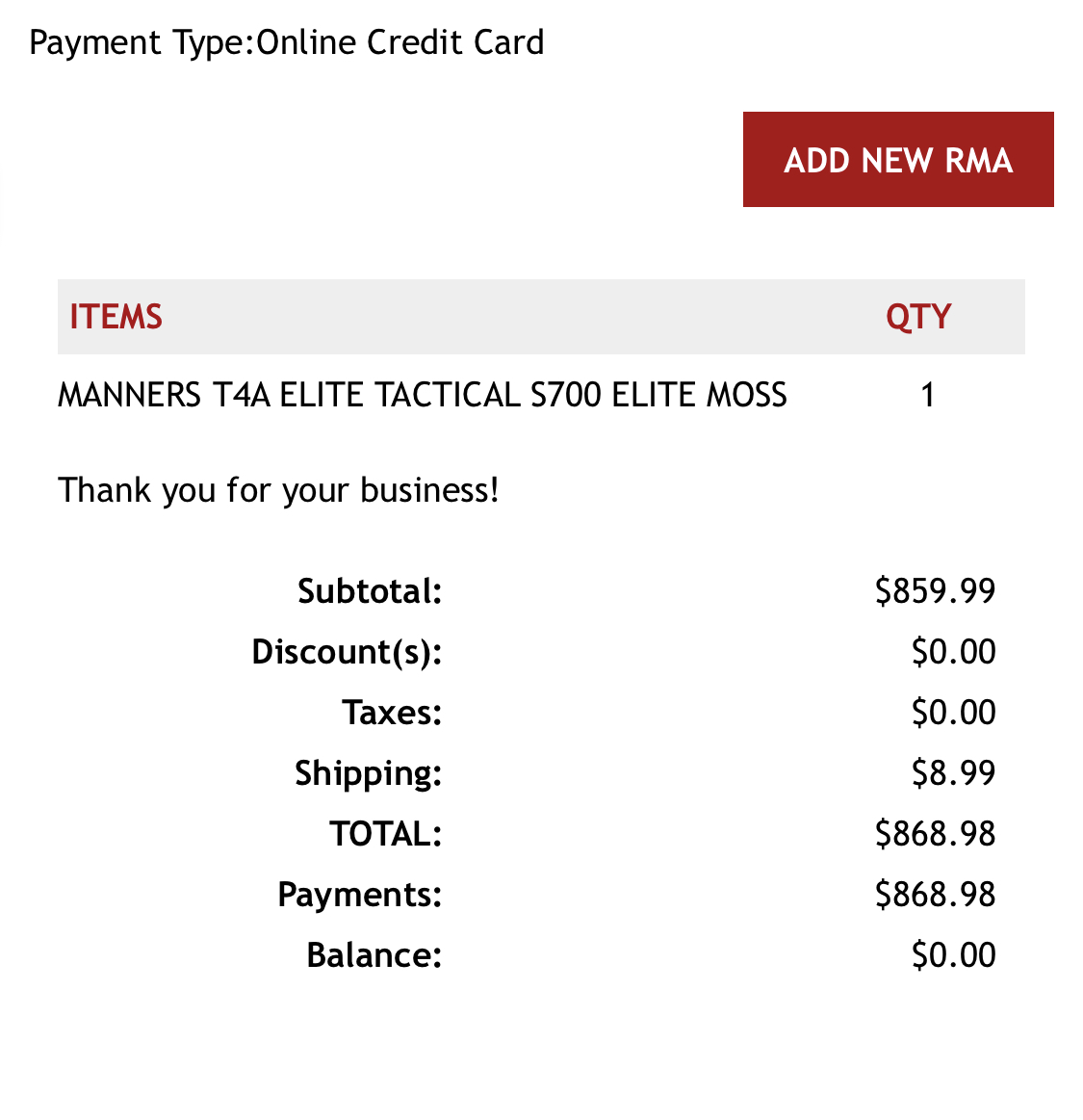
Task: Select the QTY column header
Action: click(x=918, y=317)
